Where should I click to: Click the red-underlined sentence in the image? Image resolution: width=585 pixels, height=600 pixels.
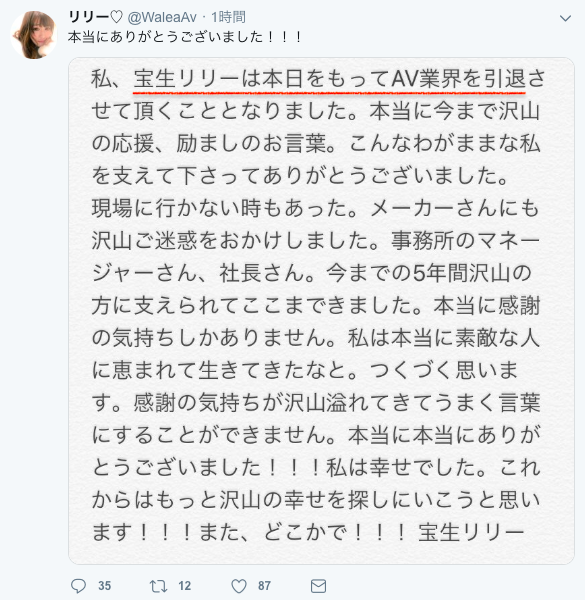pyautogui.click(x=329, y=79)
